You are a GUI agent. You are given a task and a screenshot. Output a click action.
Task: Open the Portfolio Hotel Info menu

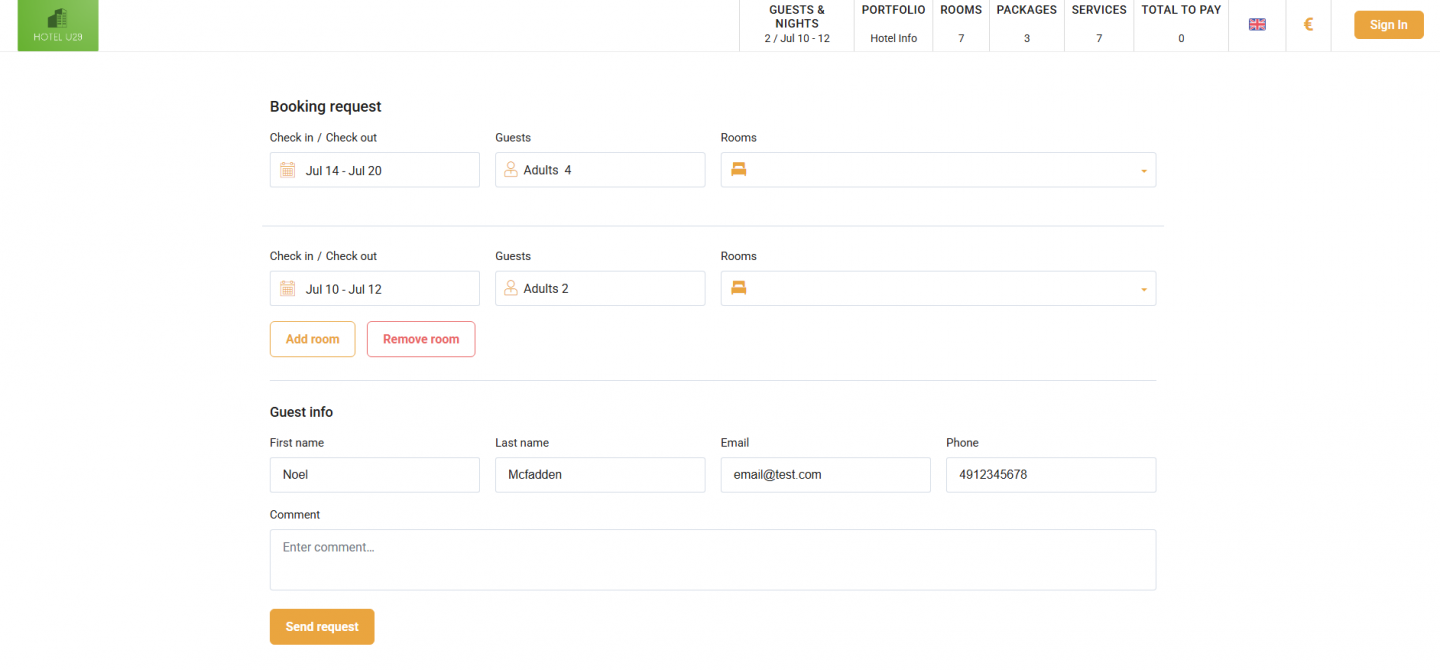893,25
